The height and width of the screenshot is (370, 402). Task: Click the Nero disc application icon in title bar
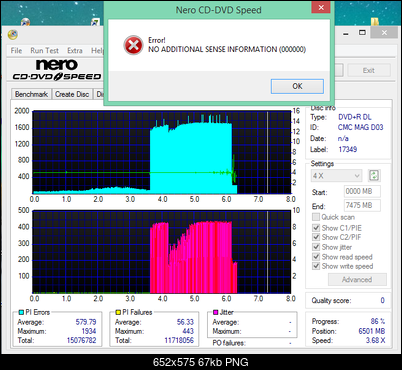(13, 34)
